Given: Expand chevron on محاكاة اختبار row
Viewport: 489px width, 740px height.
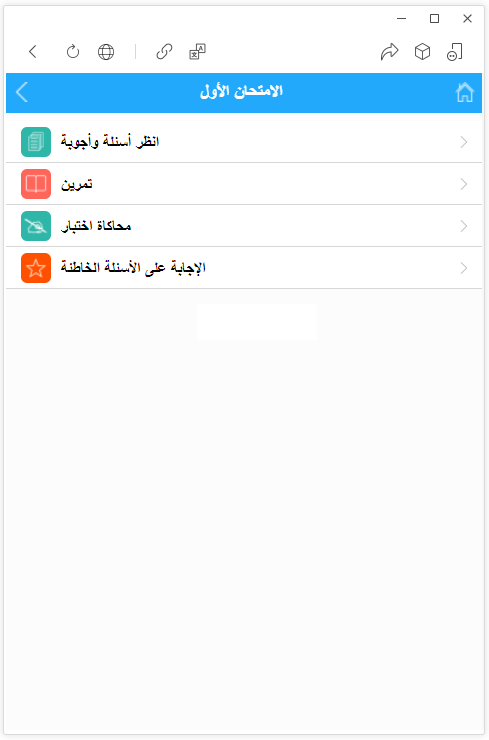Looking at the screenshot, I should [464, 226].
